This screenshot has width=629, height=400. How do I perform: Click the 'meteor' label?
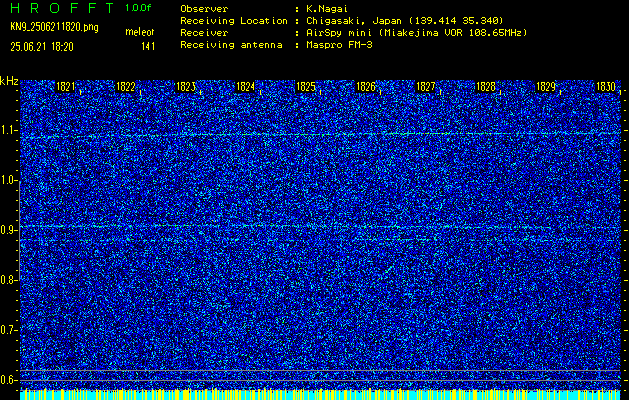(x=140, y=32)
